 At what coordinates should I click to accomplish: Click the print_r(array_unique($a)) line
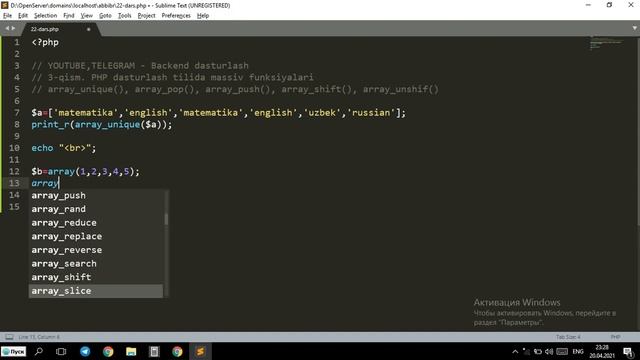point(102,124)
